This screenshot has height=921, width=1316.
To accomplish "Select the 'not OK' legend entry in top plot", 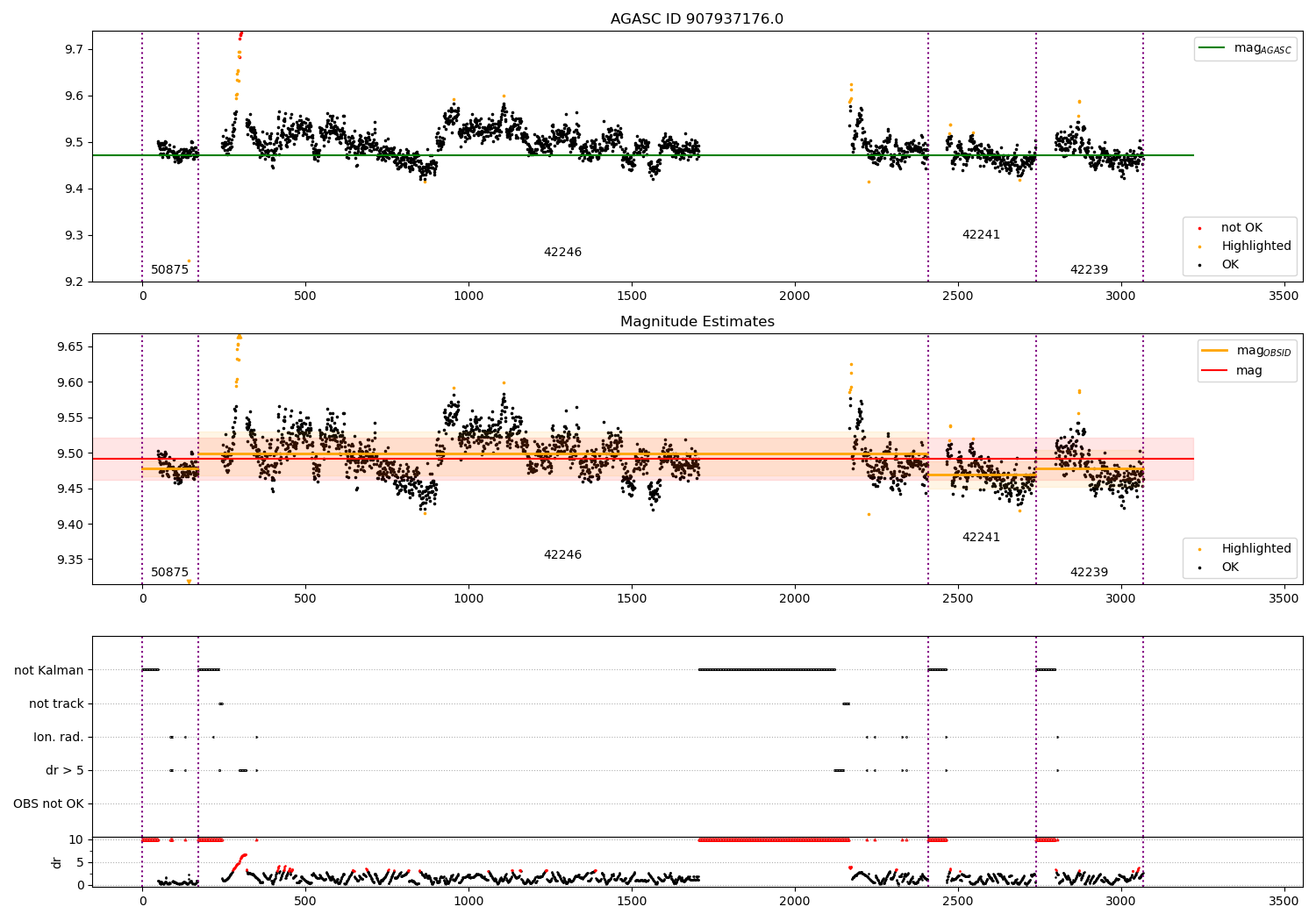I will tap(1241, 228).
